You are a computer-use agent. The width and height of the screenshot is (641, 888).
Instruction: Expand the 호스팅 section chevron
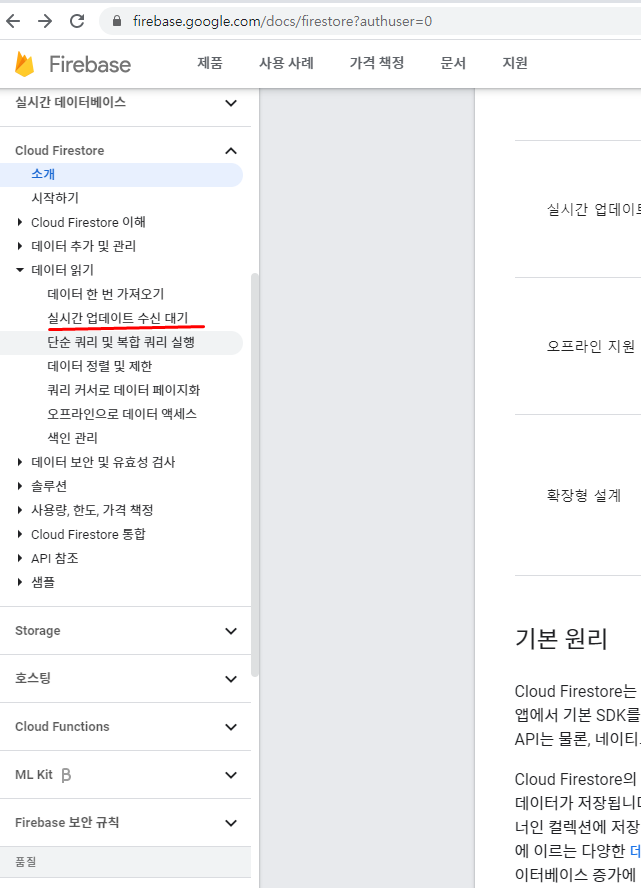point(230,679)
